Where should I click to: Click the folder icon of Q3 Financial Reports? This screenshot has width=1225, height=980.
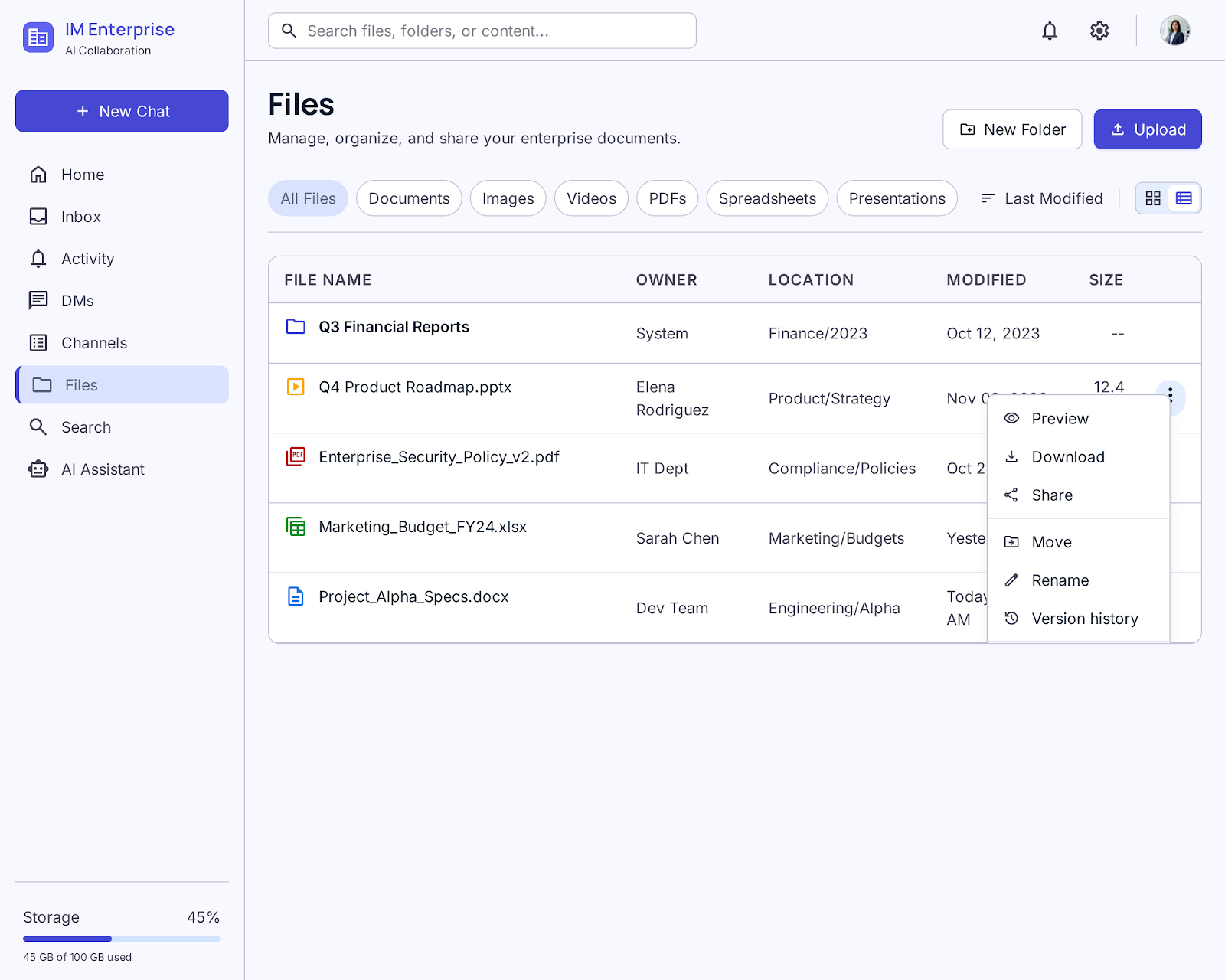click(296, 327)
